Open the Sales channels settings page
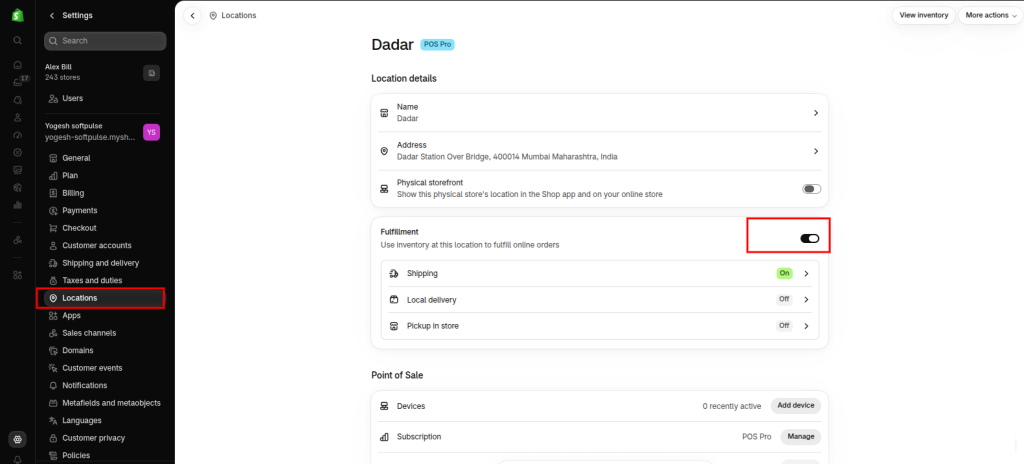The height and width of the screenshot is (464, 1024). tap(104, 333)
